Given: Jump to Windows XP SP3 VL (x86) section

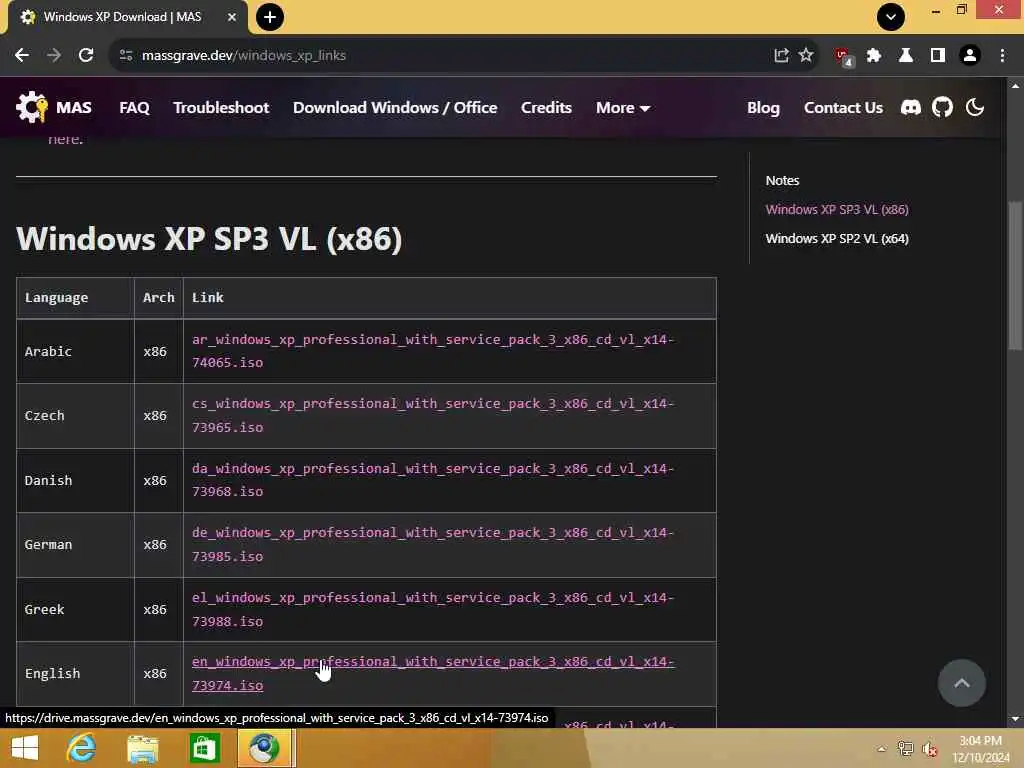Looking at the screenshot, I should [837, 210].
